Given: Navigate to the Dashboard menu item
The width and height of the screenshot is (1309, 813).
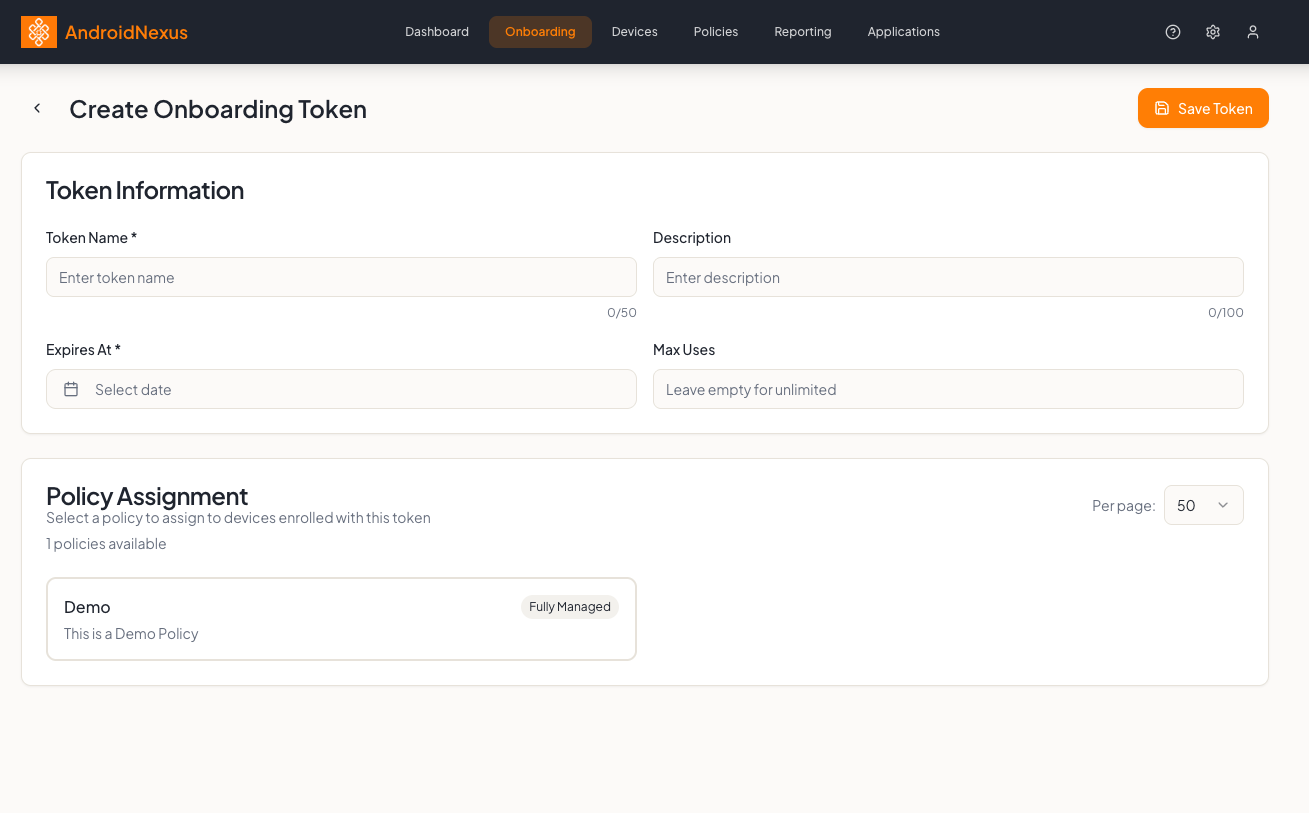Looking at the screenshot, I should click(437, 31).
